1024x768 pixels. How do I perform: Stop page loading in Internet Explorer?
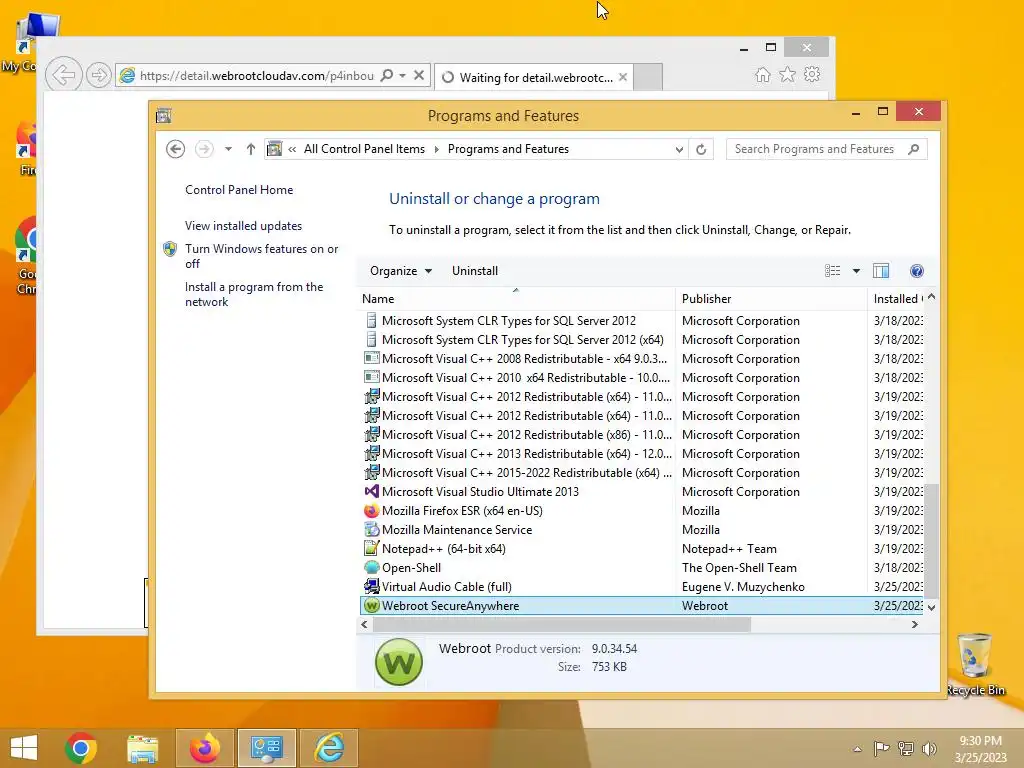pyautogui.click(x=419, y=75)
